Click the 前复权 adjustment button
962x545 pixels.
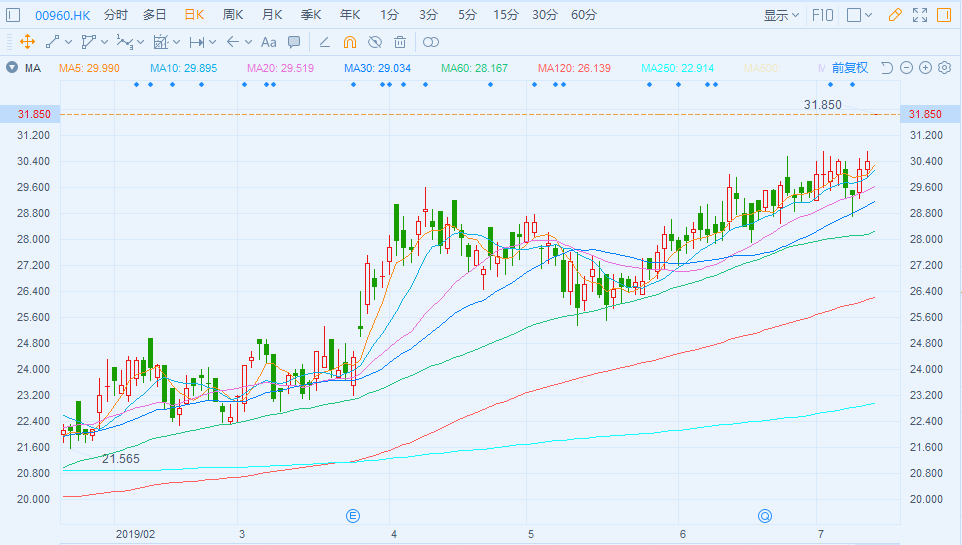point(849,68)
